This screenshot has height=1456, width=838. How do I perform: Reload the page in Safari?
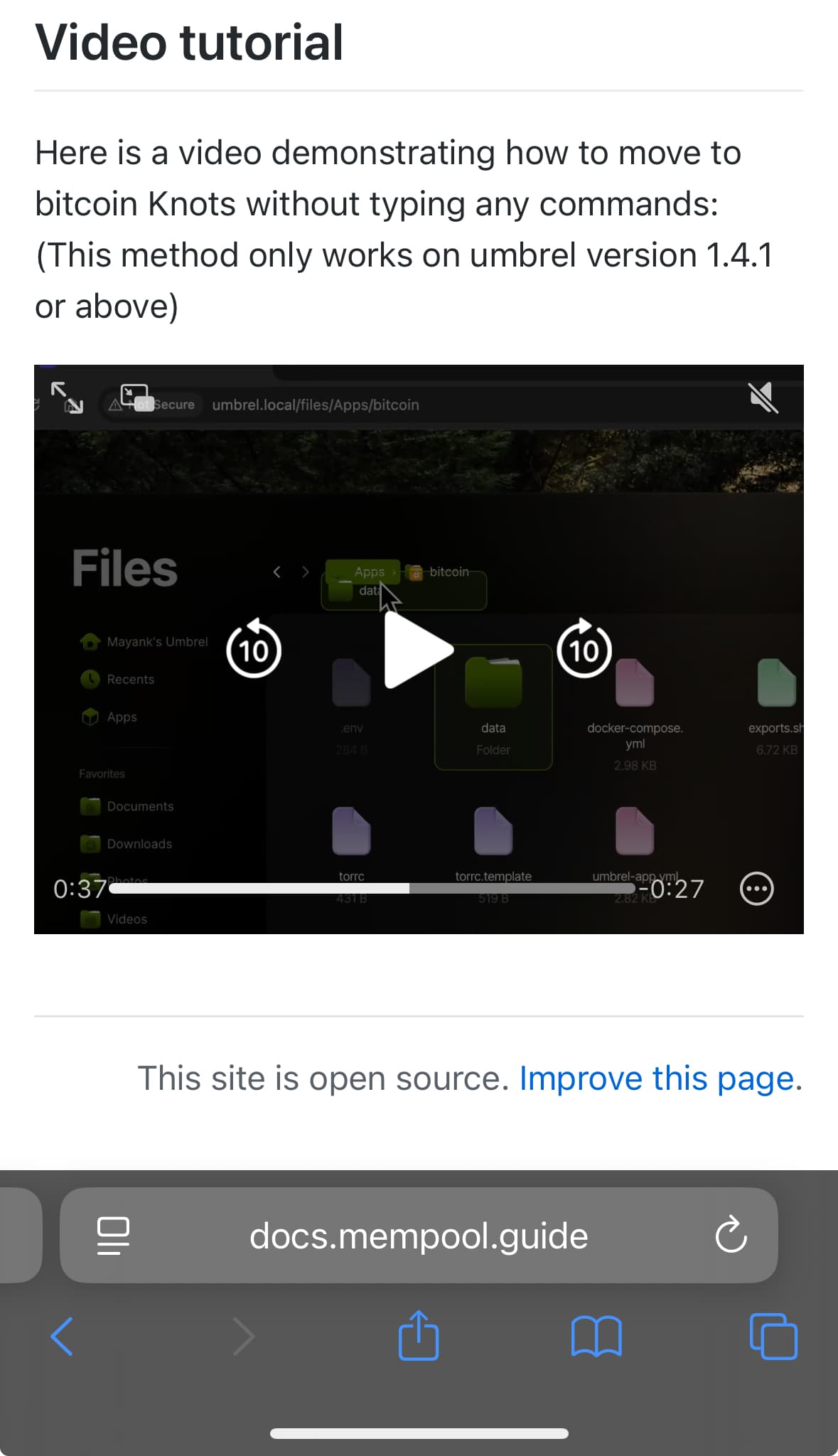point(731,1235)
